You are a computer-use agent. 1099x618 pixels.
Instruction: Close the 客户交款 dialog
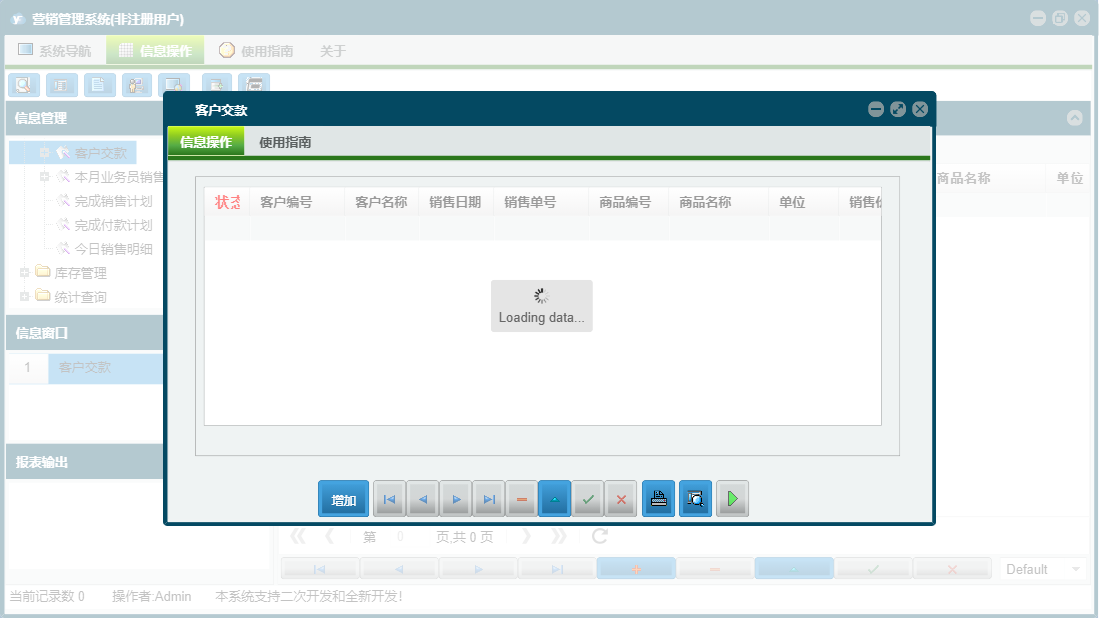click(x=920, y=109)
